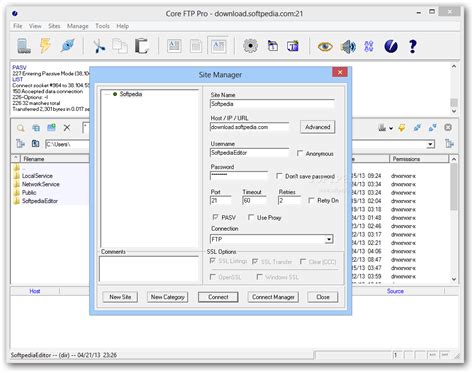Toggle Don't save password checkbox
474x373 pixels.
pyautogui.click(x=279, y=176)
